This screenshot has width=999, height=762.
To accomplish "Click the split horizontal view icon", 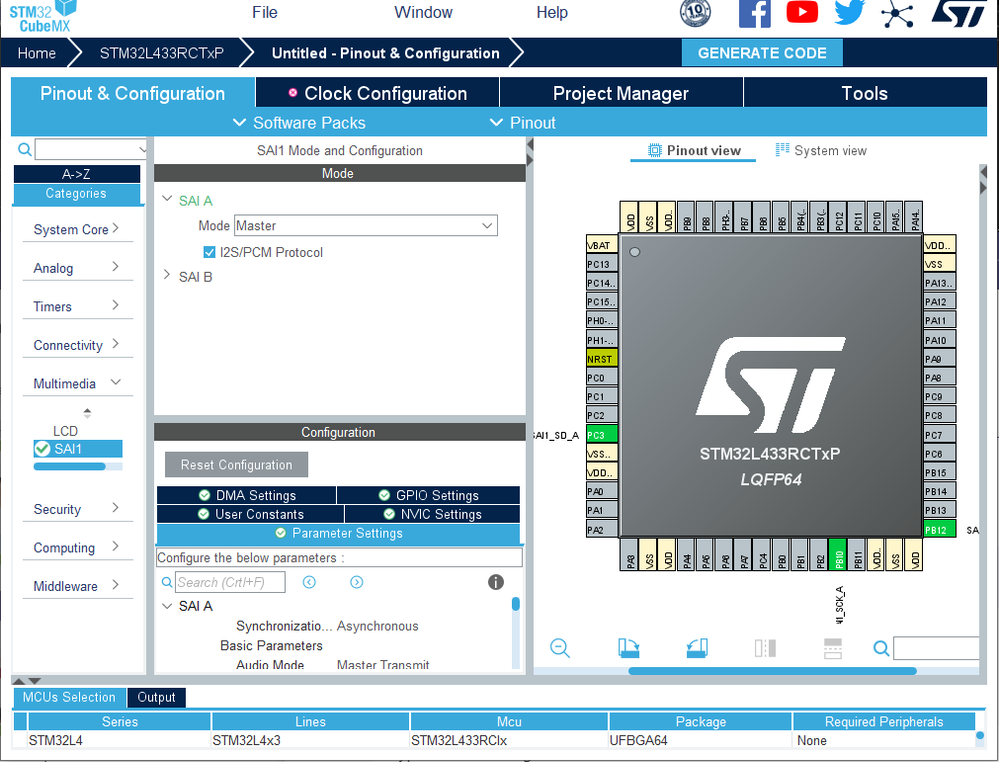I will point(765,648).
